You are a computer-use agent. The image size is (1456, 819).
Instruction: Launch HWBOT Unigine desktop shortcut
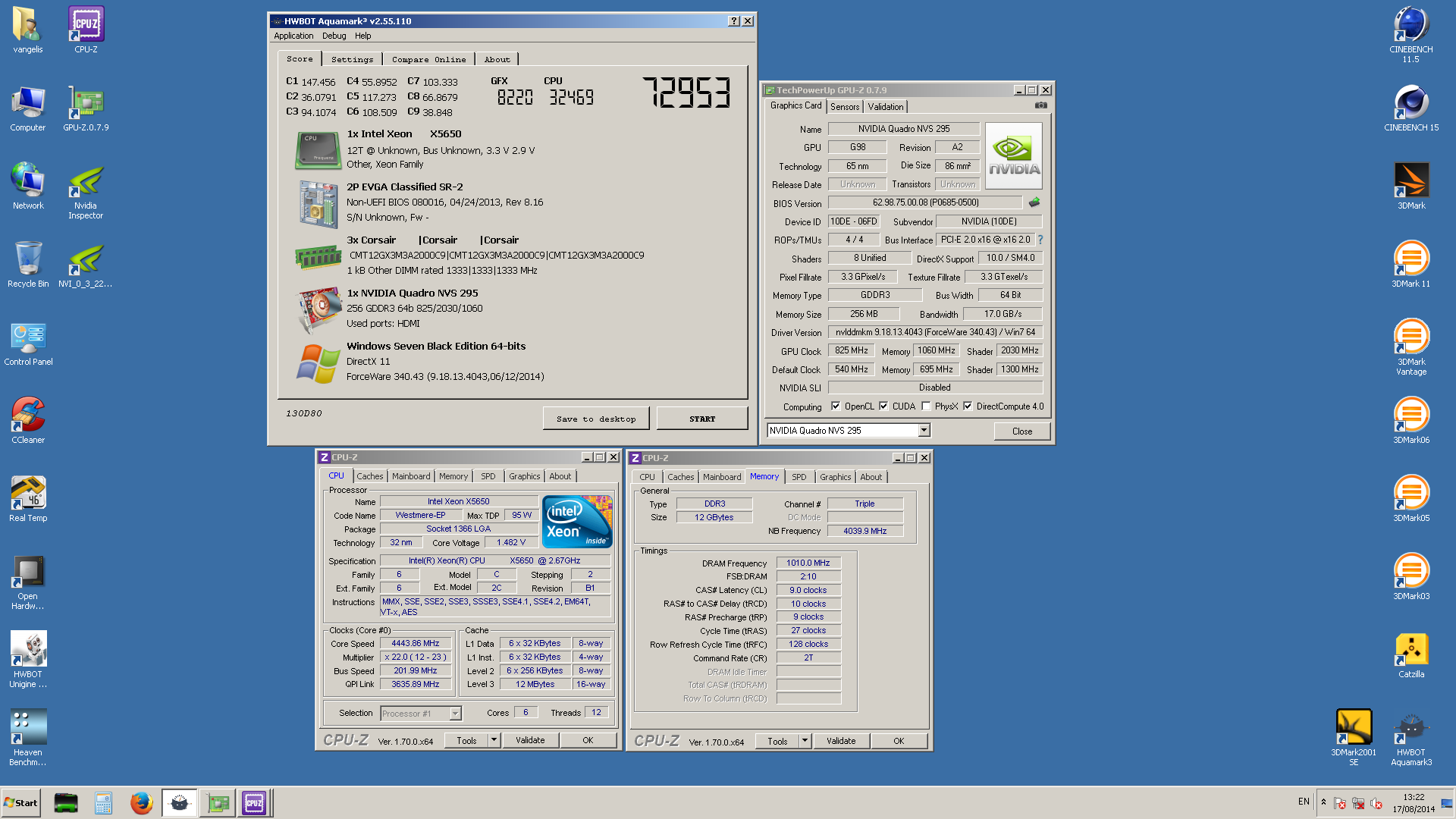tap(28, 660)
